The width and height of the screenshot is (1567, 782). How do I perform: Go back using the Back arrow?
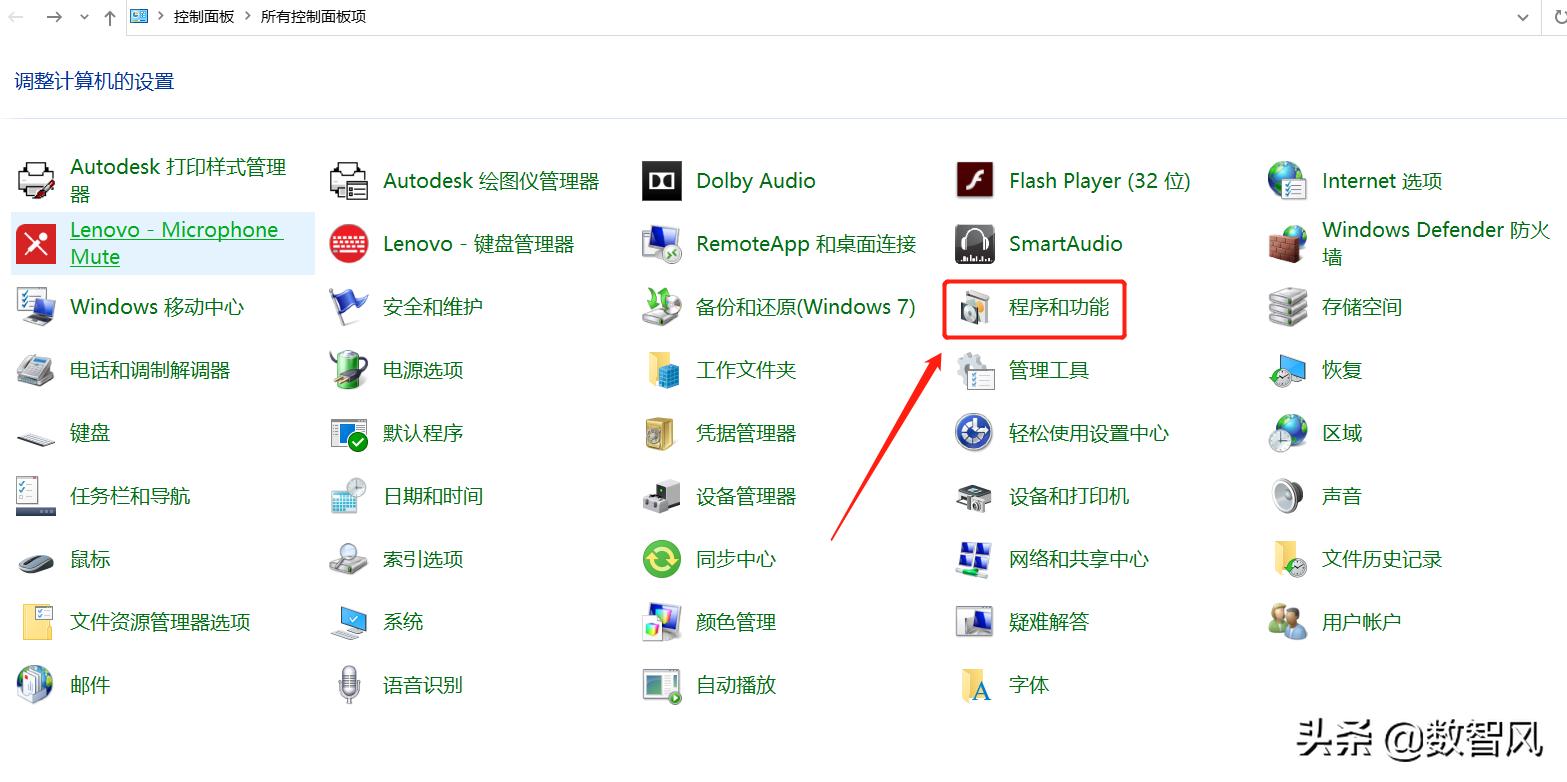pyautogui.click(x=17, y=17)
